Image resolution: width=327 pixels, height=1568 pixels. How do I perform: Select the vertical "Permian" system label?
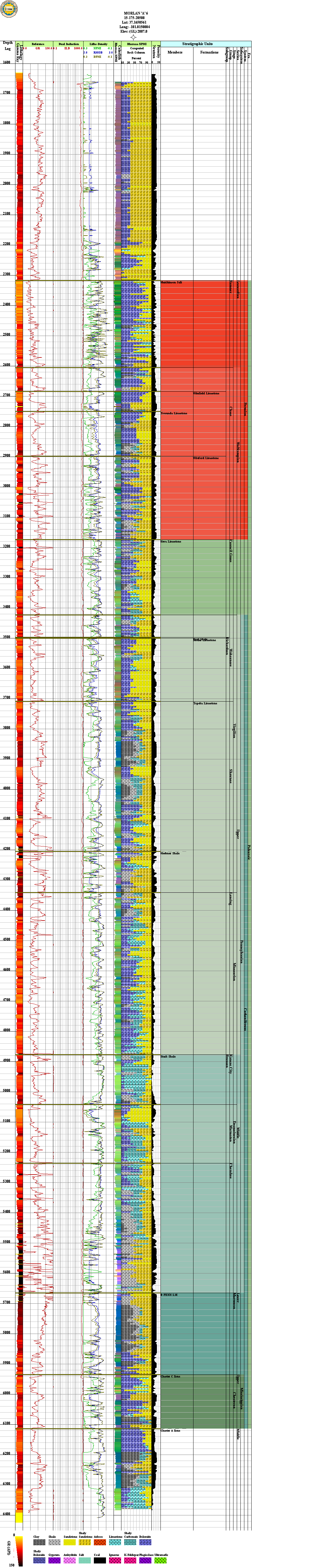pos(246,409)
